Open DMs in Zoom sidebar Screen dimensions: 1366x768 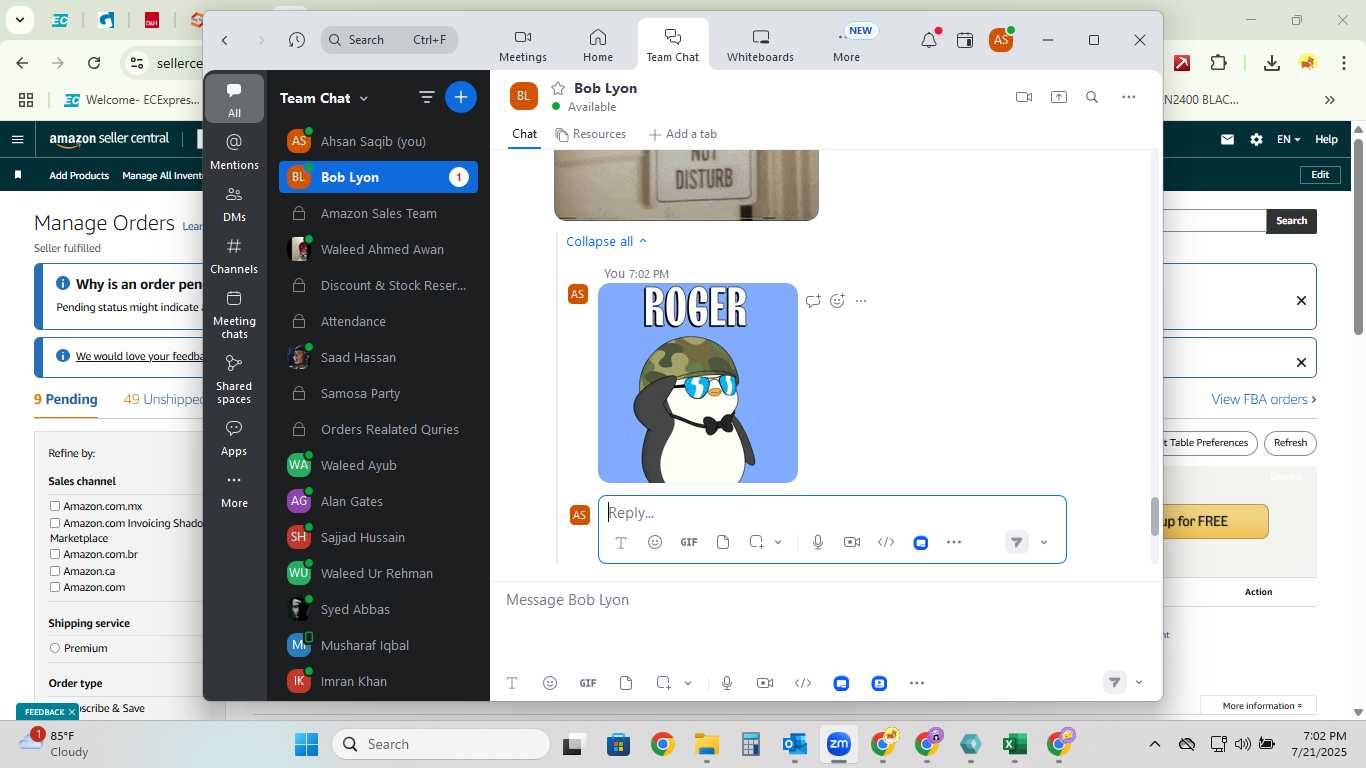coord(234,203)
